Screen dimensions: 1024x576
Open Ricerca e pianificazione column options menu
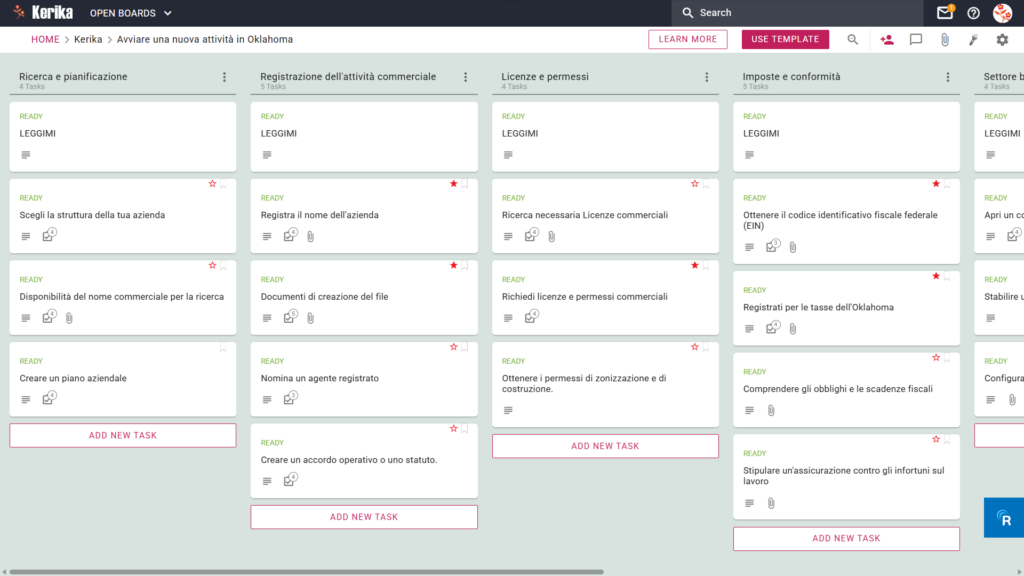point(224,77)
